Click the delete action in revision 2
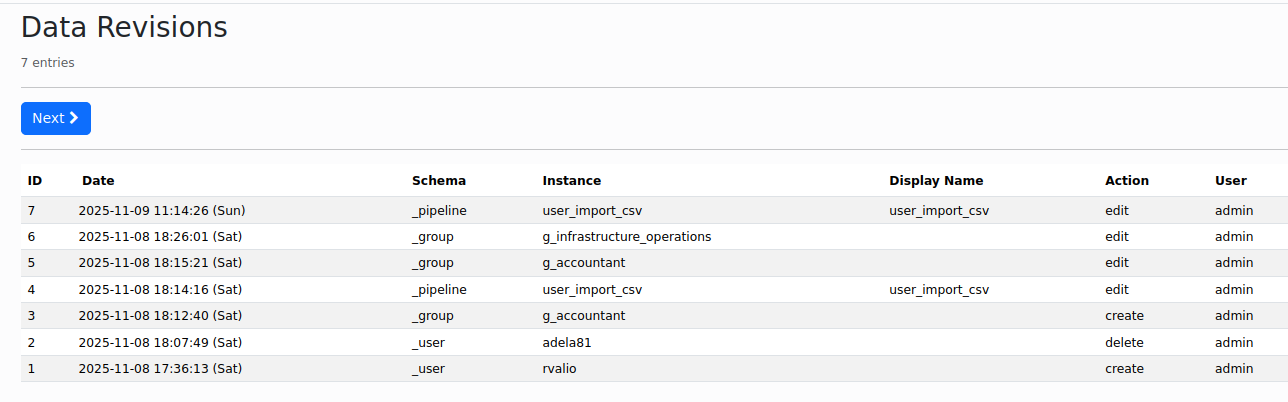 [1124, 343]
